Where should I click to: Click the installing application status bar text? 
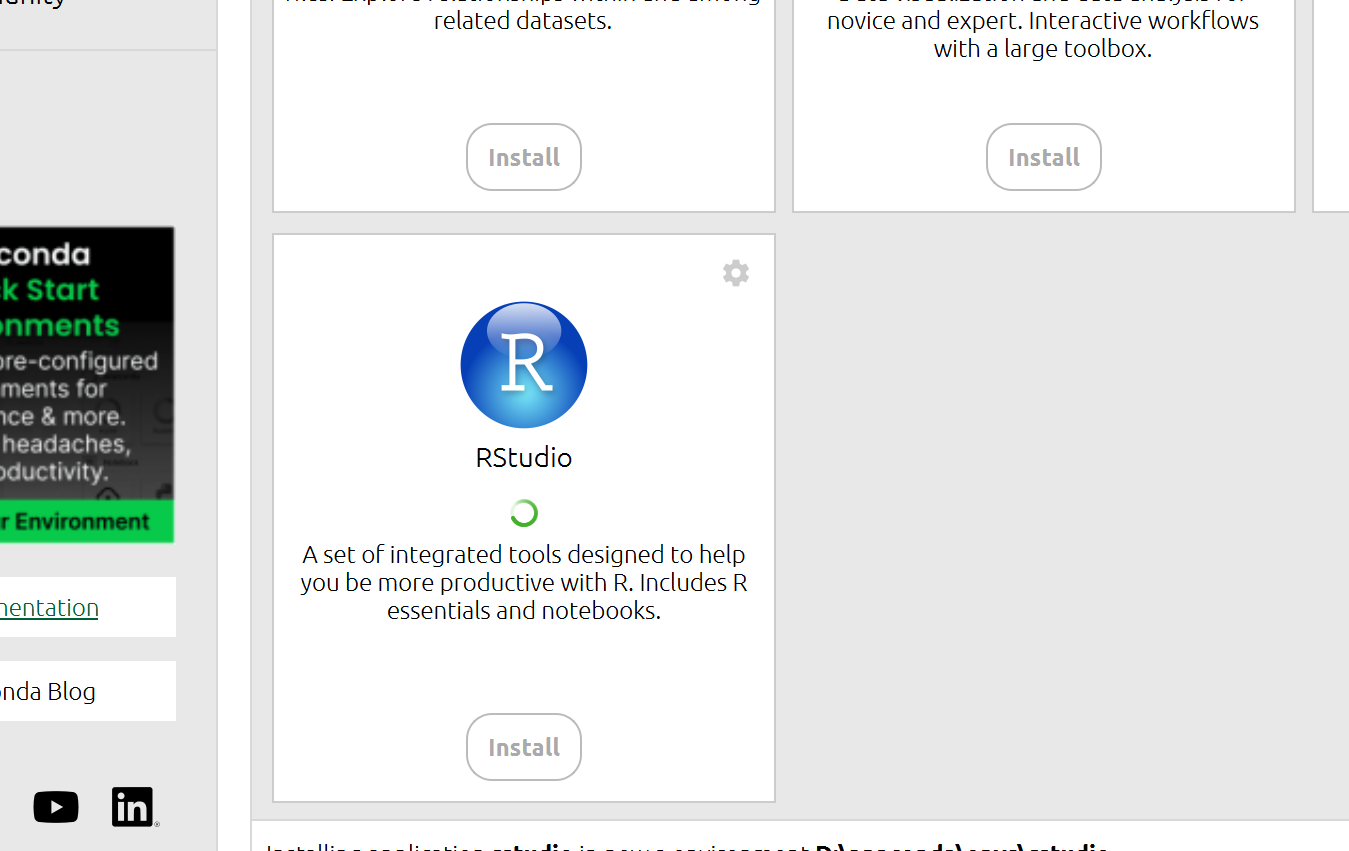tap(686, 845)
